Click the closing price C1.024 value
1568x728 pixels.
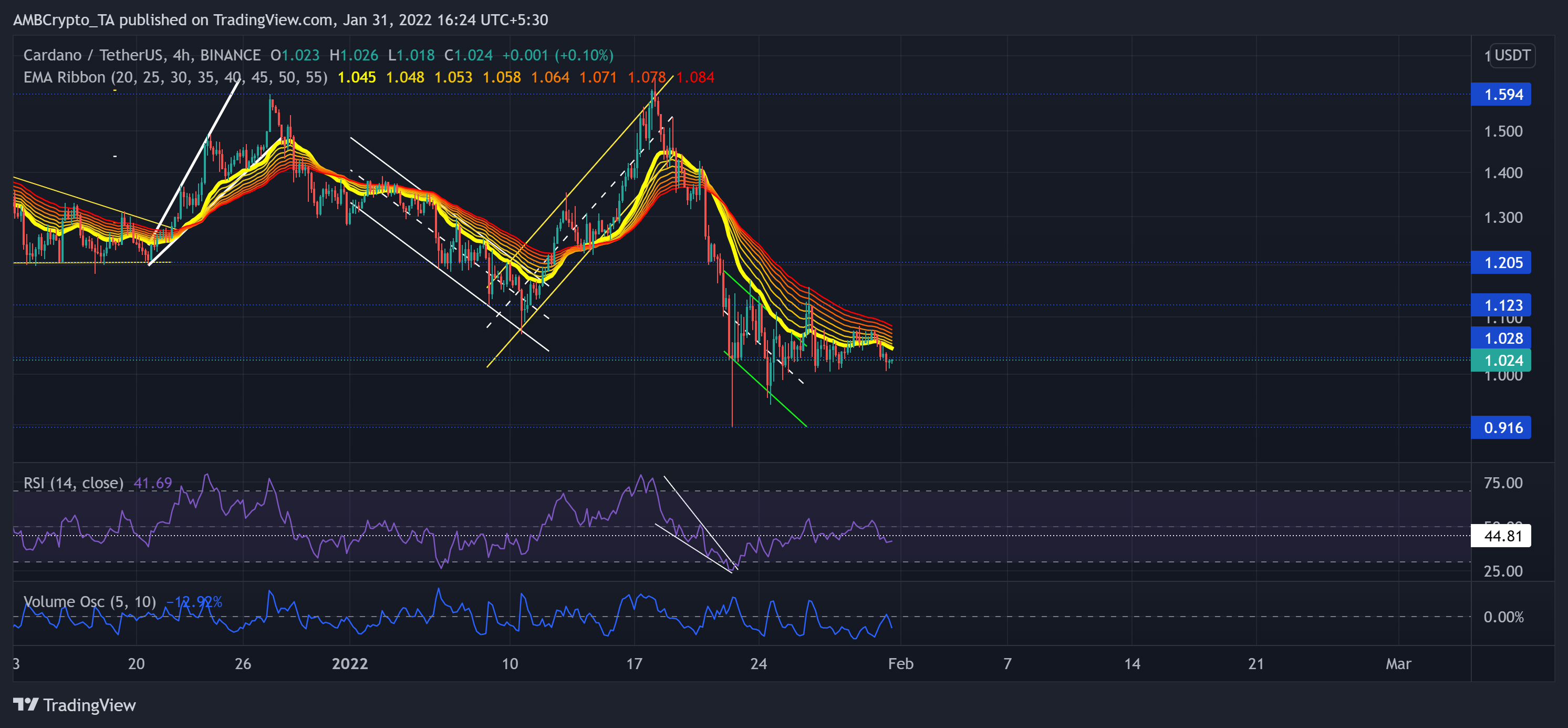tap(468, 55)
